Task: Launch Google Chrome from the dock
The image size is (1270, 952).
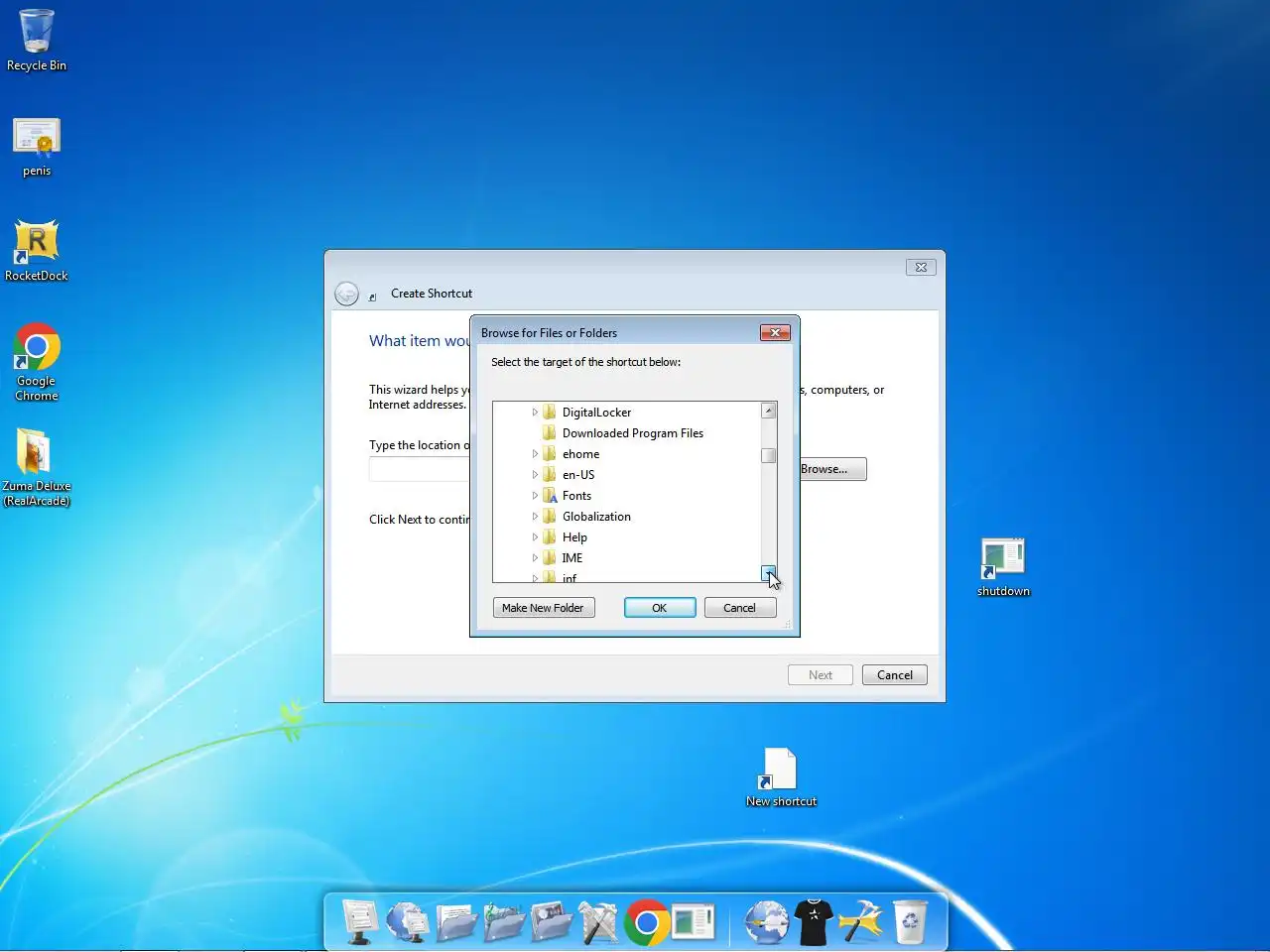Action: (646, 923)
